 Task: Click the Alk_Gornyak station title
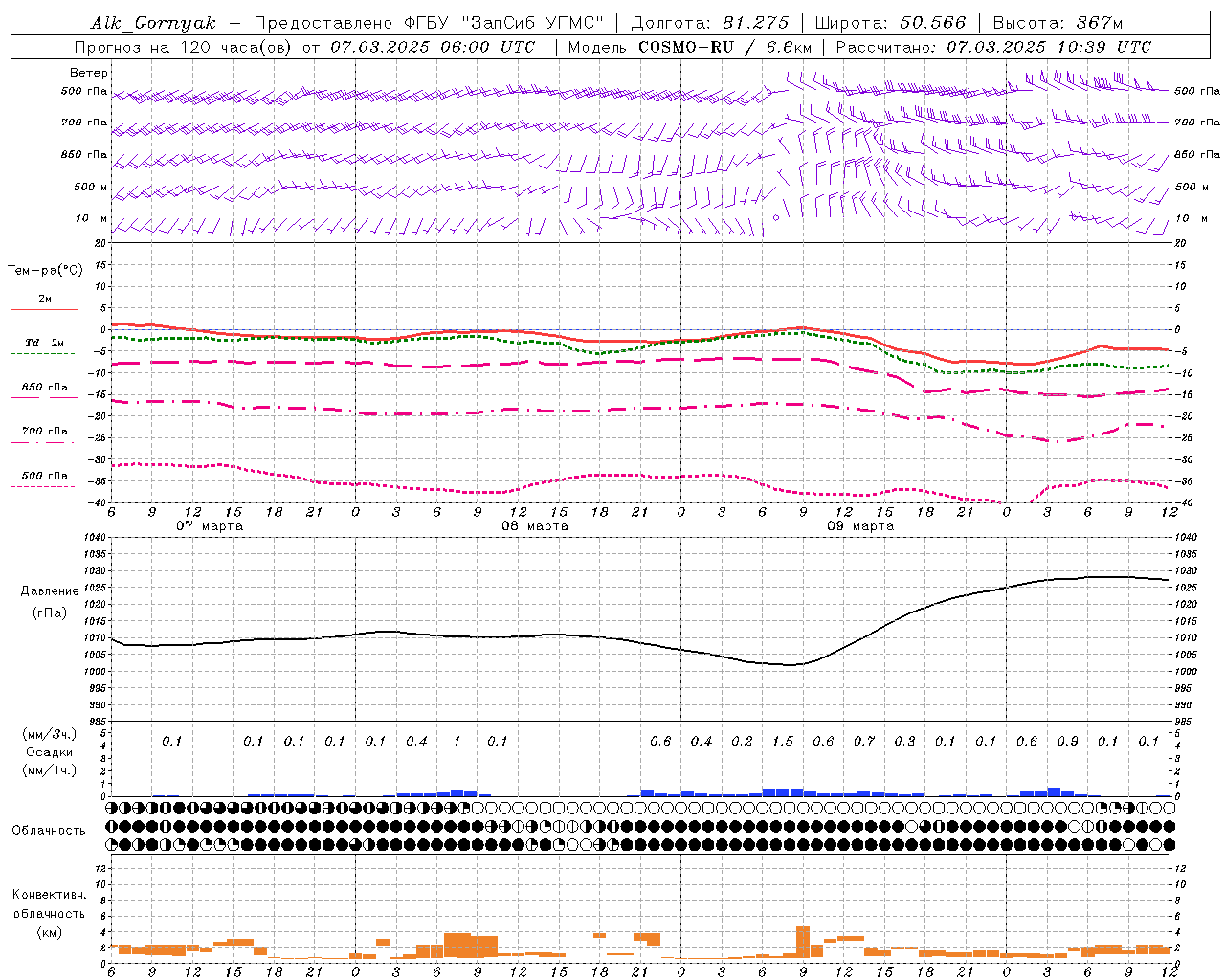(x=153, y=23)
